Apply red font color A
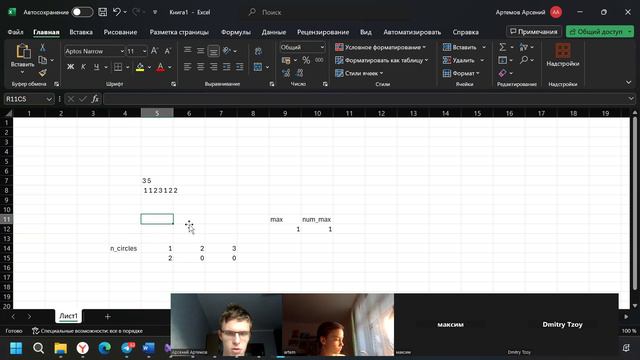 coord(160,67)
